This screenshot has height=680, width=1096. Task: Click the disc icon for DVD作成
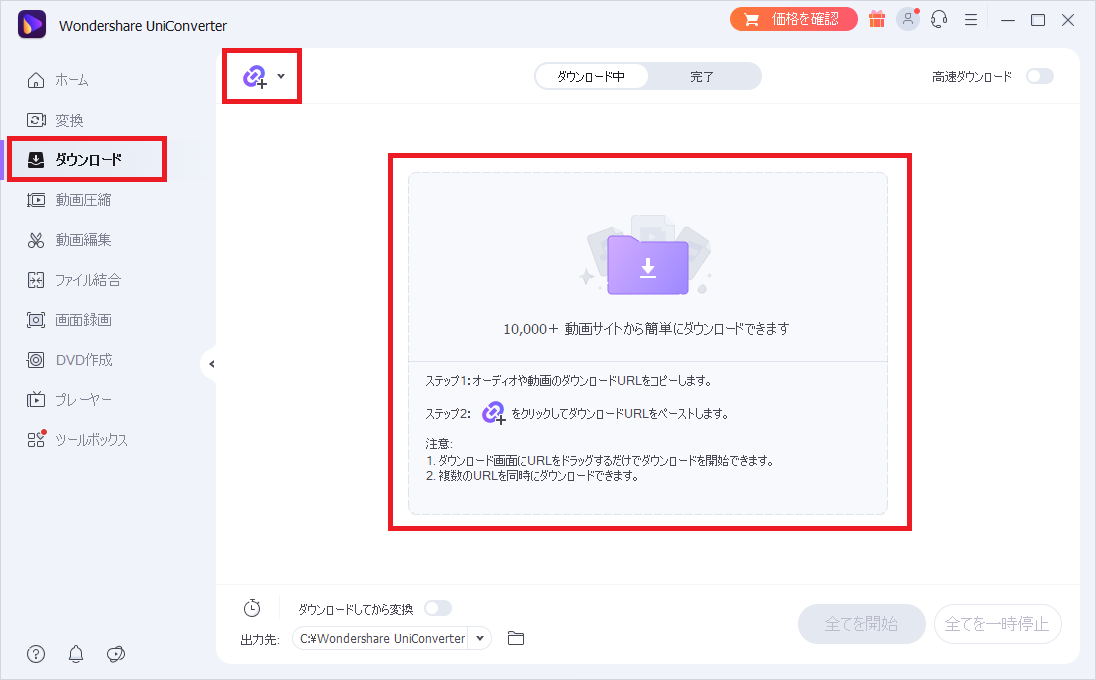coord(36,360)
